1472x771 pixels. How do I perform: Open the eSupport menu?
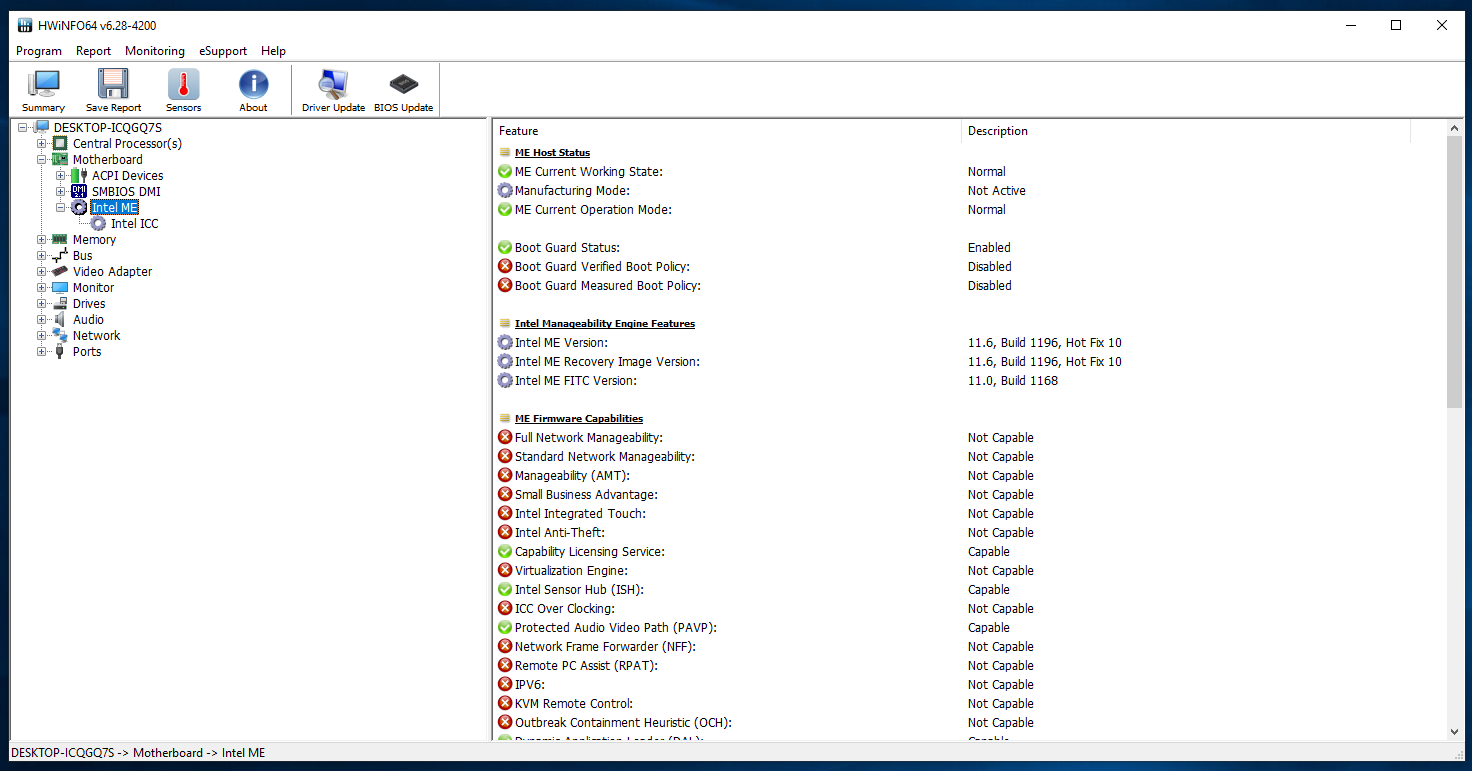pyautogui.click(x=223, y=51)
